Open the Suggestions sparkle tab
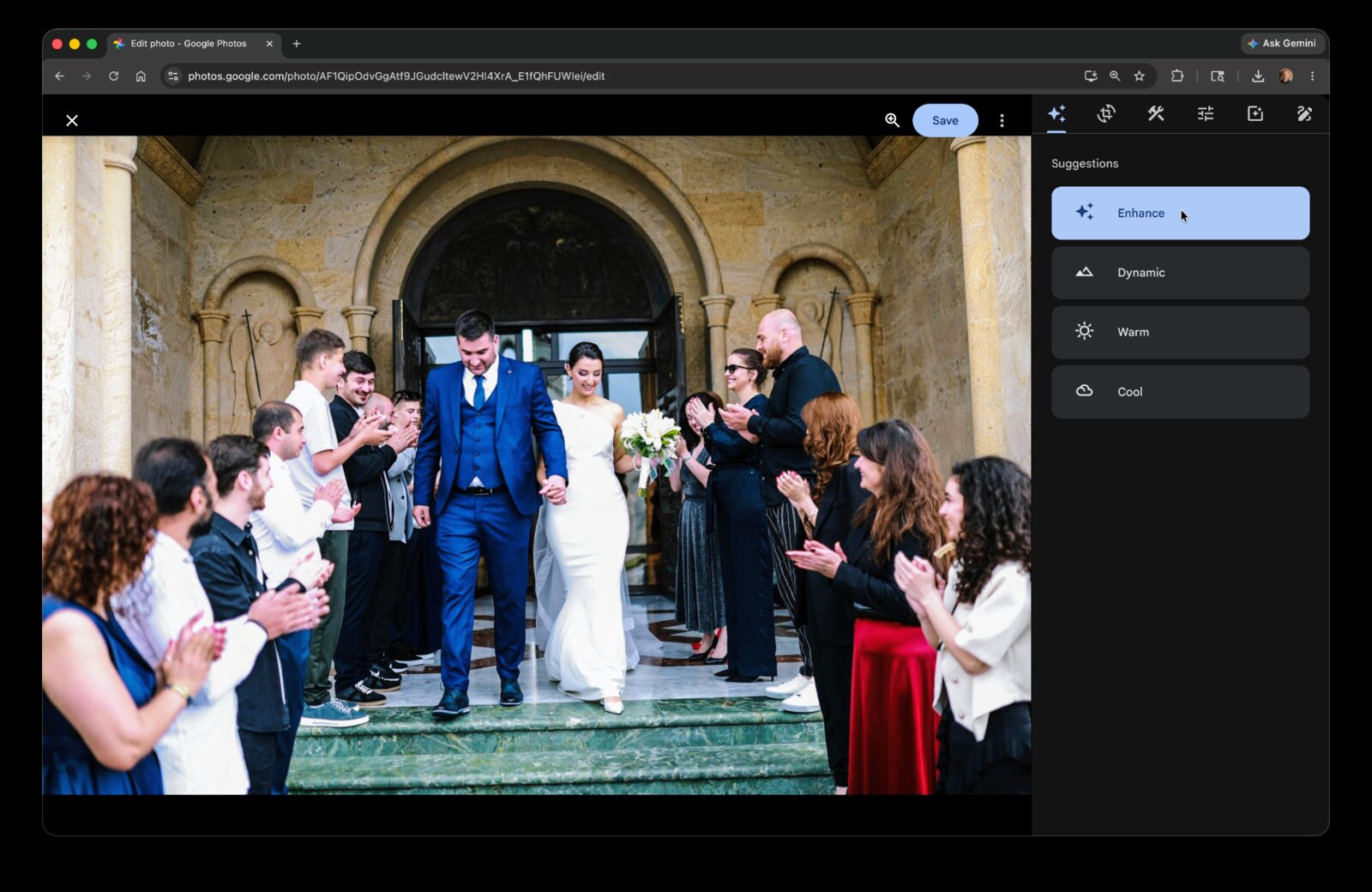Image resolution: width=1372 pixels, height=892 pixels. pos(1056,113)
